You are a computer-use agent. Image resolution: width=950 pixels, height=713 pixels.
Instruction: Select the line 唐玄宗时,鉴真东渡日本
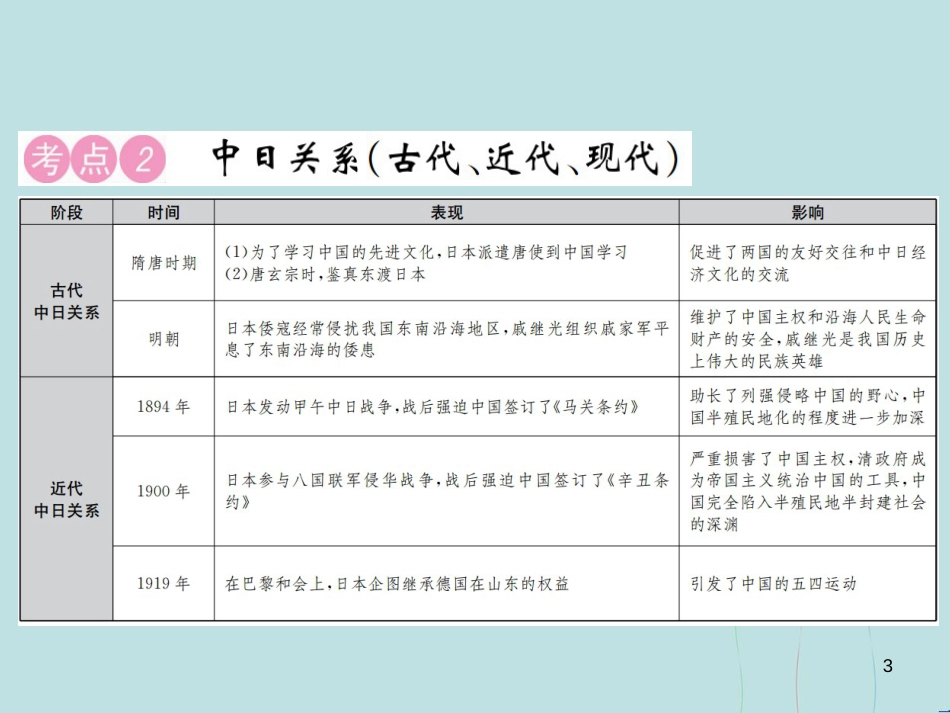pos(325,274)
